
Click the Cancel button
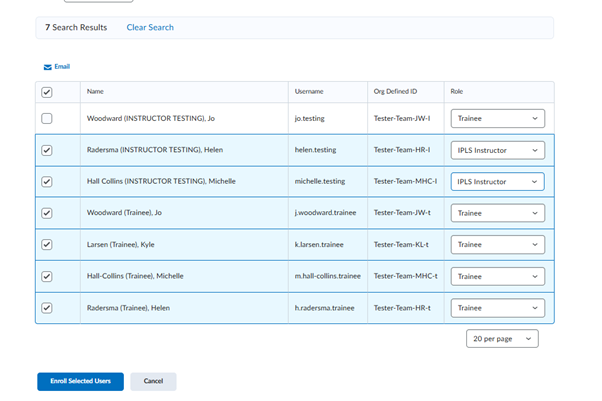(x=153, y=381)
